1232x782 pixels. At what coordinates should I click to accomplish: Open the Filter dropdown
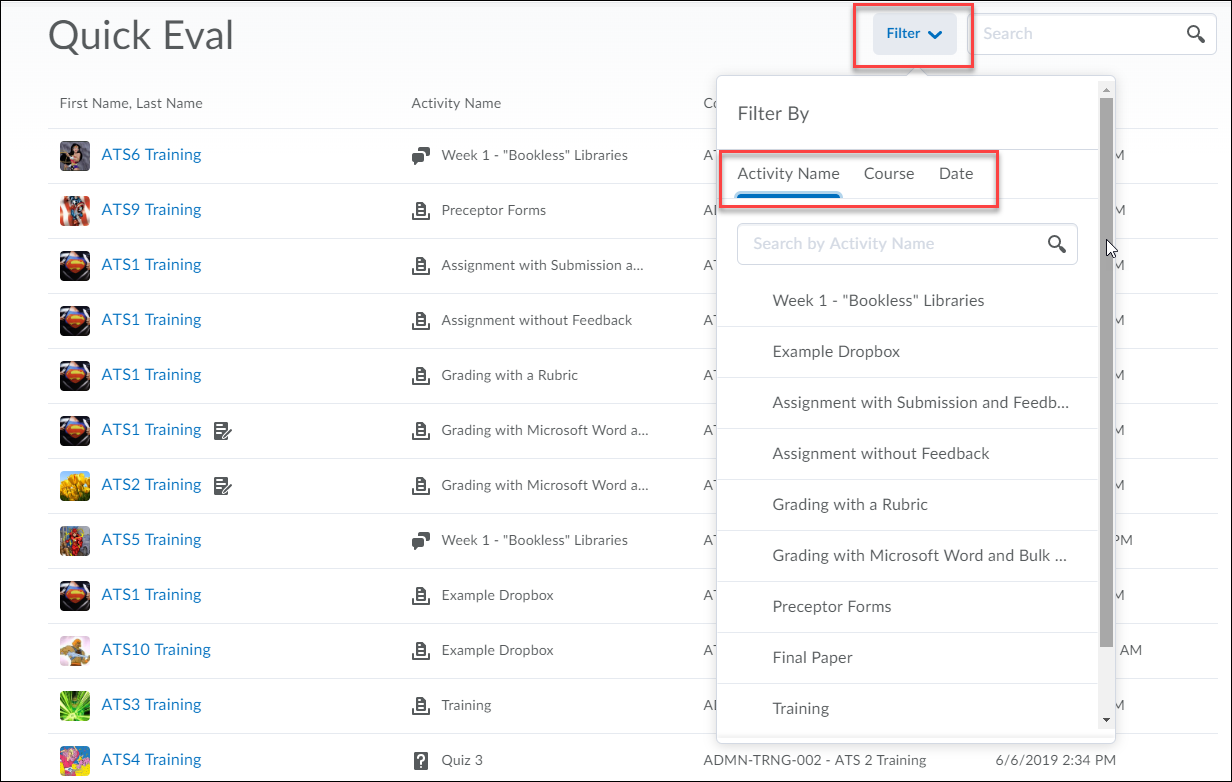912,32
